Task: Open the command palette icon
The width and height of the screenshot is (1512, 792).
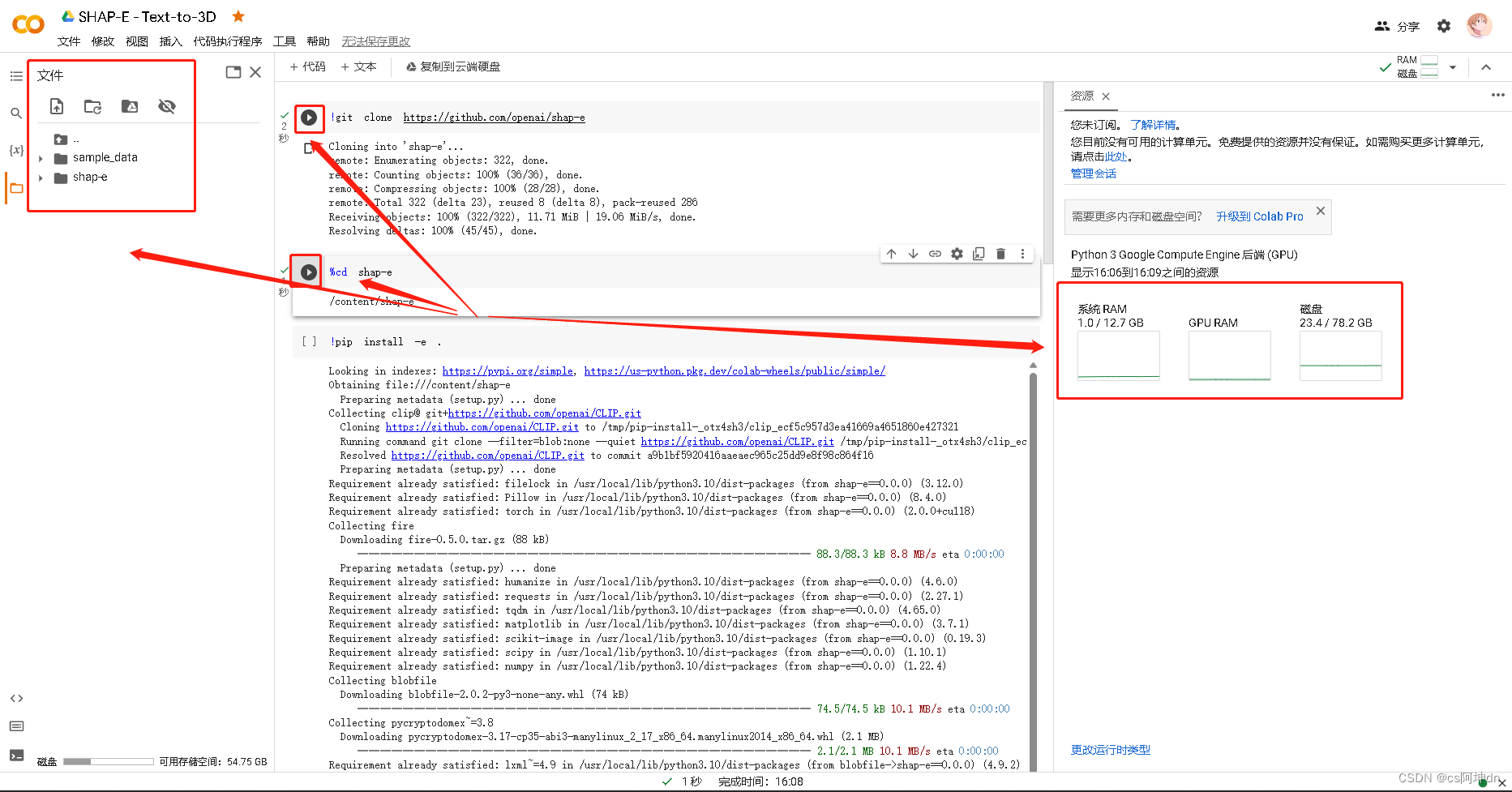Action: click(x=16, y=726)
